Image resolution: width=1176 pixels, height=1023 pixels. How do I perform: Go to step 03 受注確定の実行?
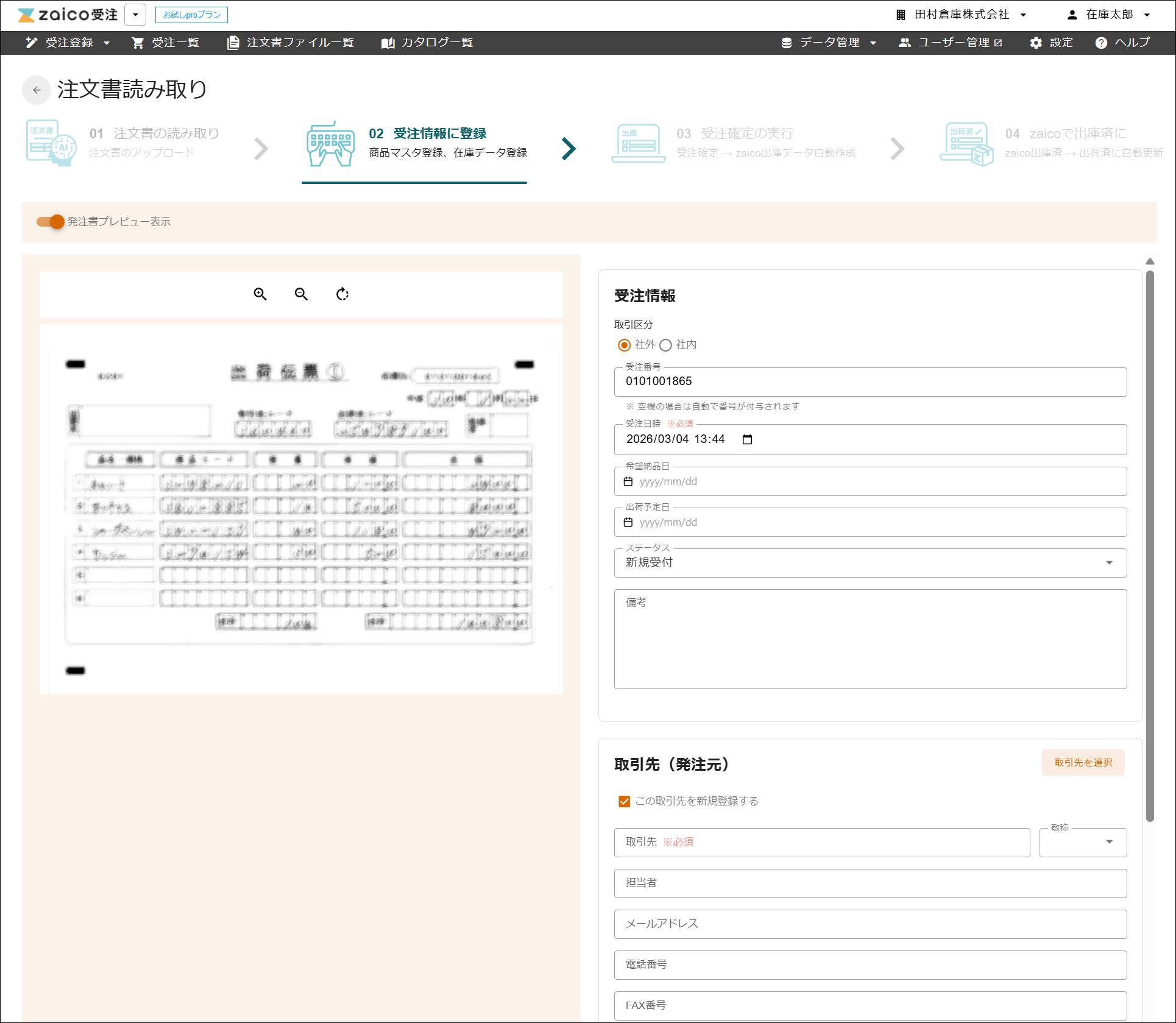point(735,133)
